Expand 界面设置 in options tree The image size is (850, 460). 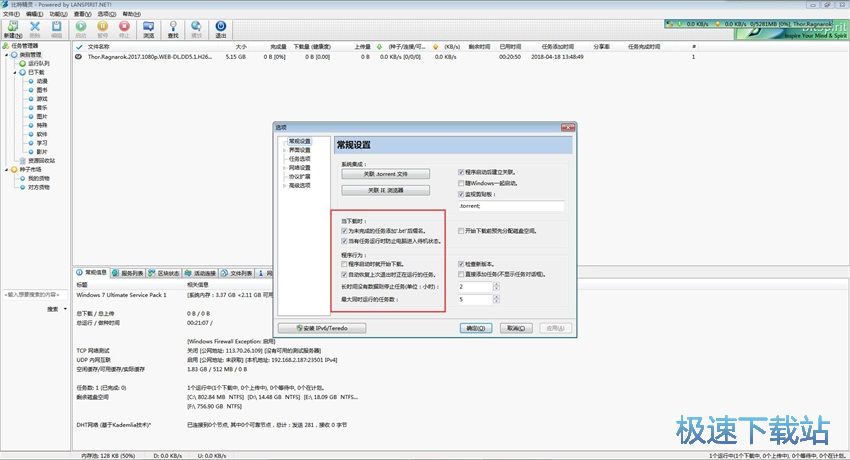point(285,150)
